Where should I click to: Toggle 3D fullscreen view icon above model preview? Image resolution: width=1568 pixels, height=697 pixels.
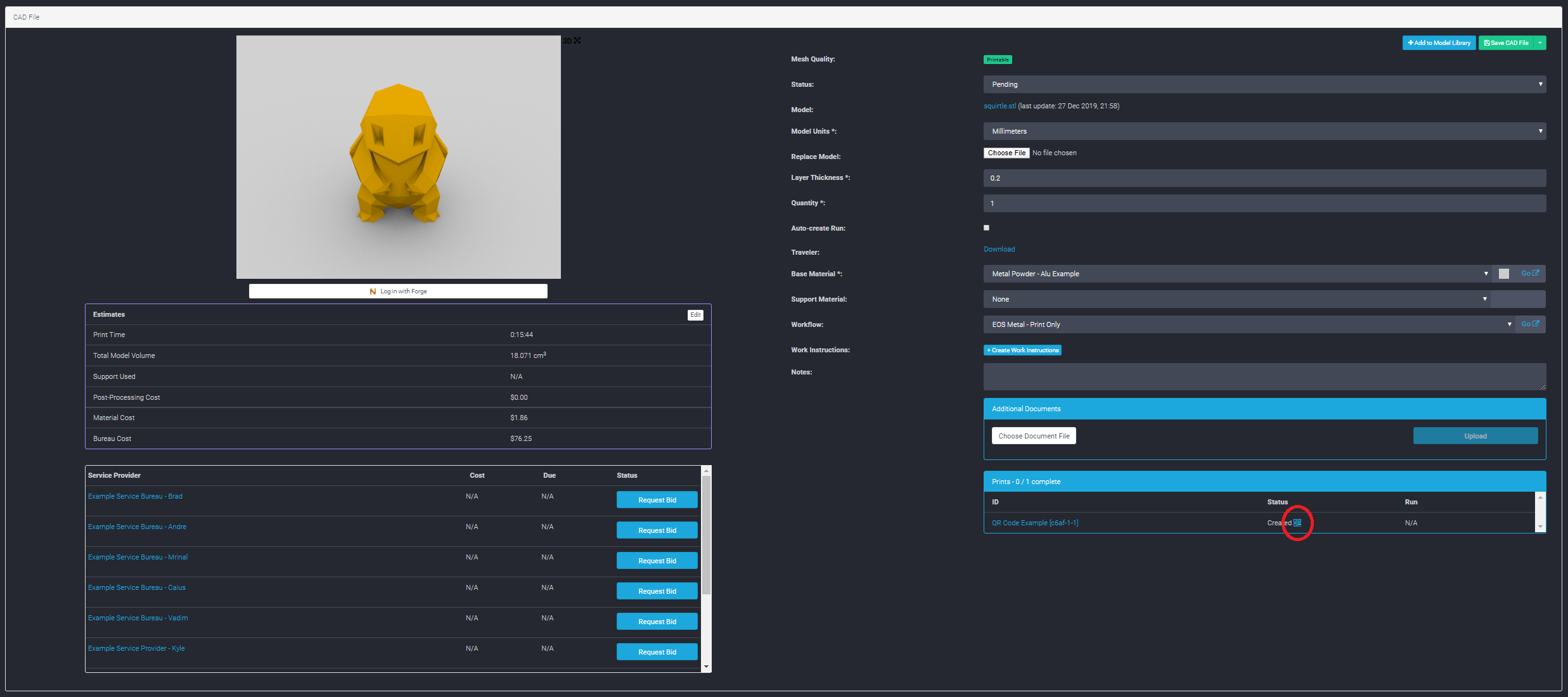tap(577, 41)
